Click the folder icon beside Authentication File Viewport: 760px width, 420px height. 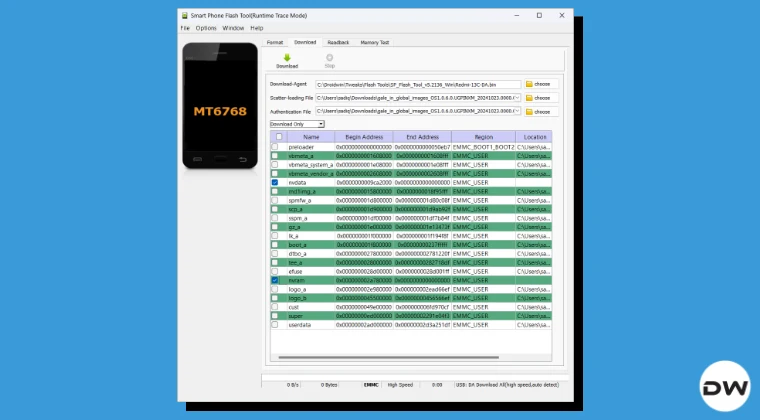click(x=529, y=112)
